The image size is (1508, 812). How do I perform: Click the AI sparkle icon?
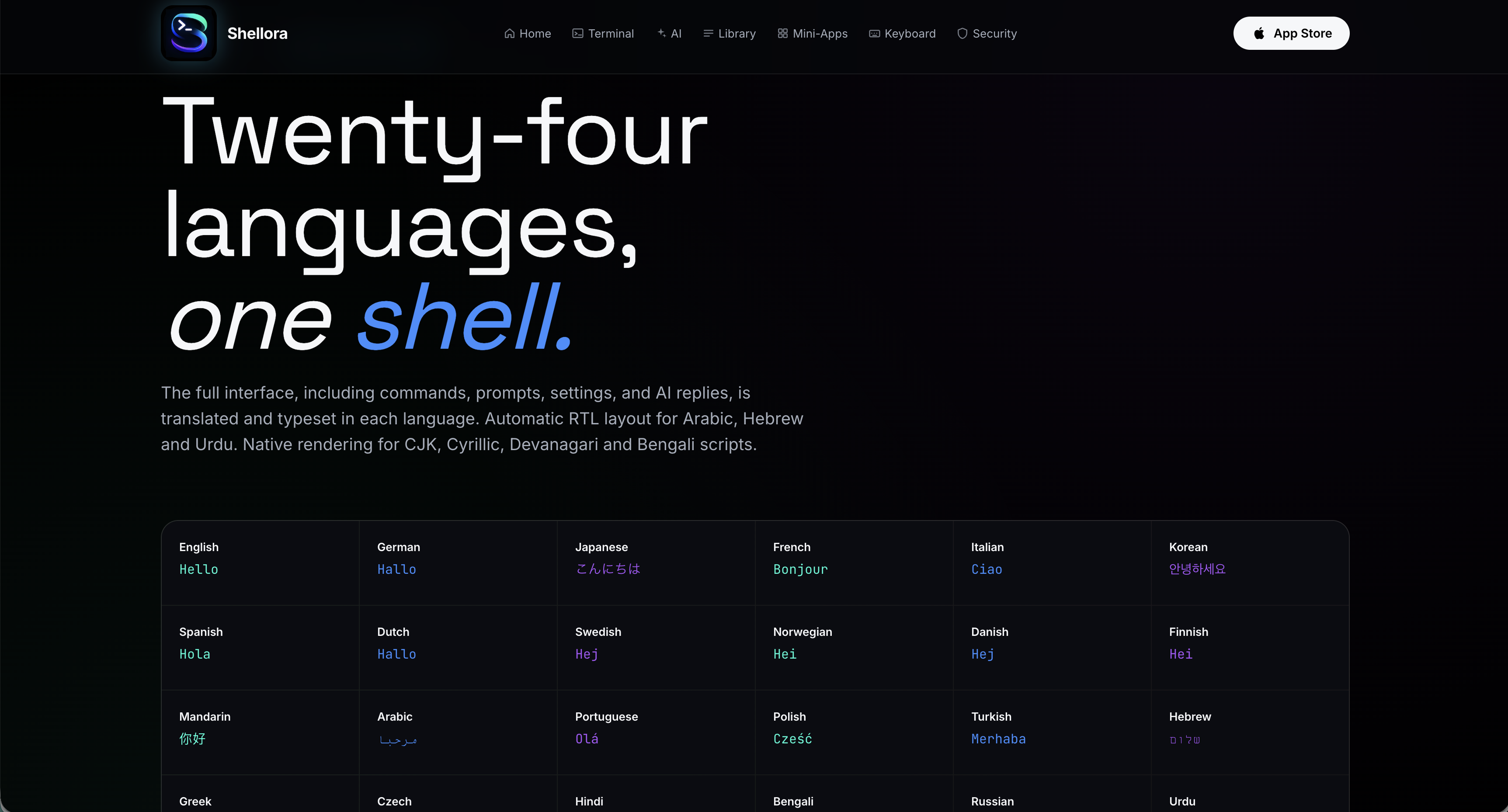661,33
